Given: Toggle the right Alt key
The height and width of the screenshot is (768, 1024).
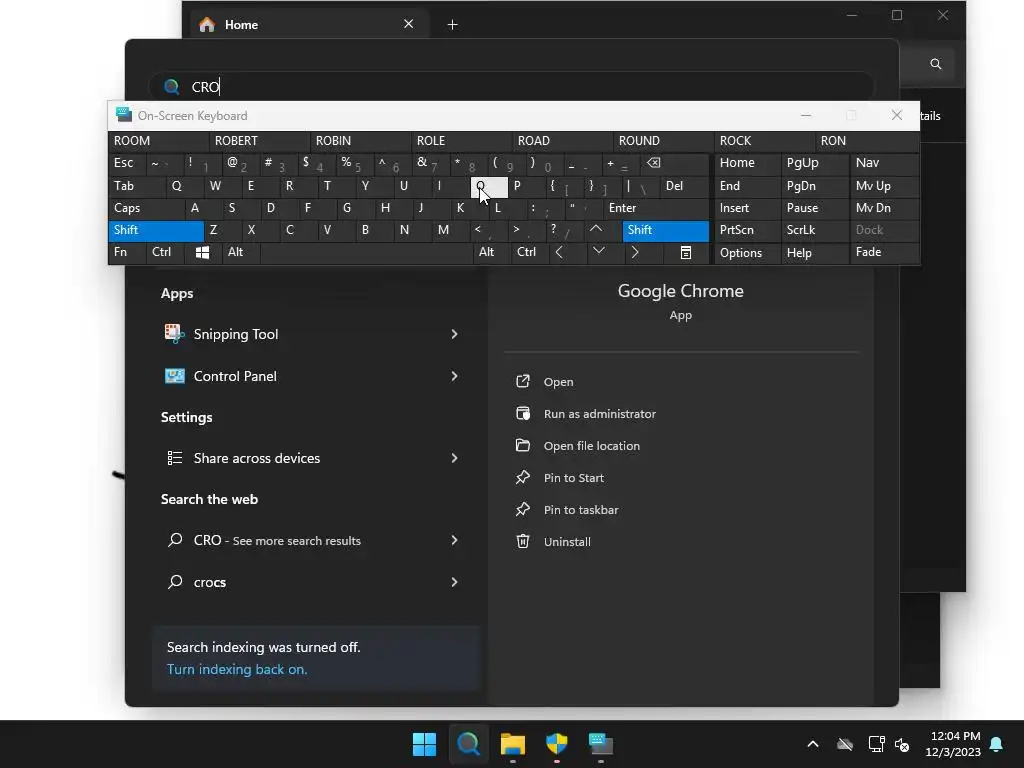Looking at the screenshot, I should point(492,252).
